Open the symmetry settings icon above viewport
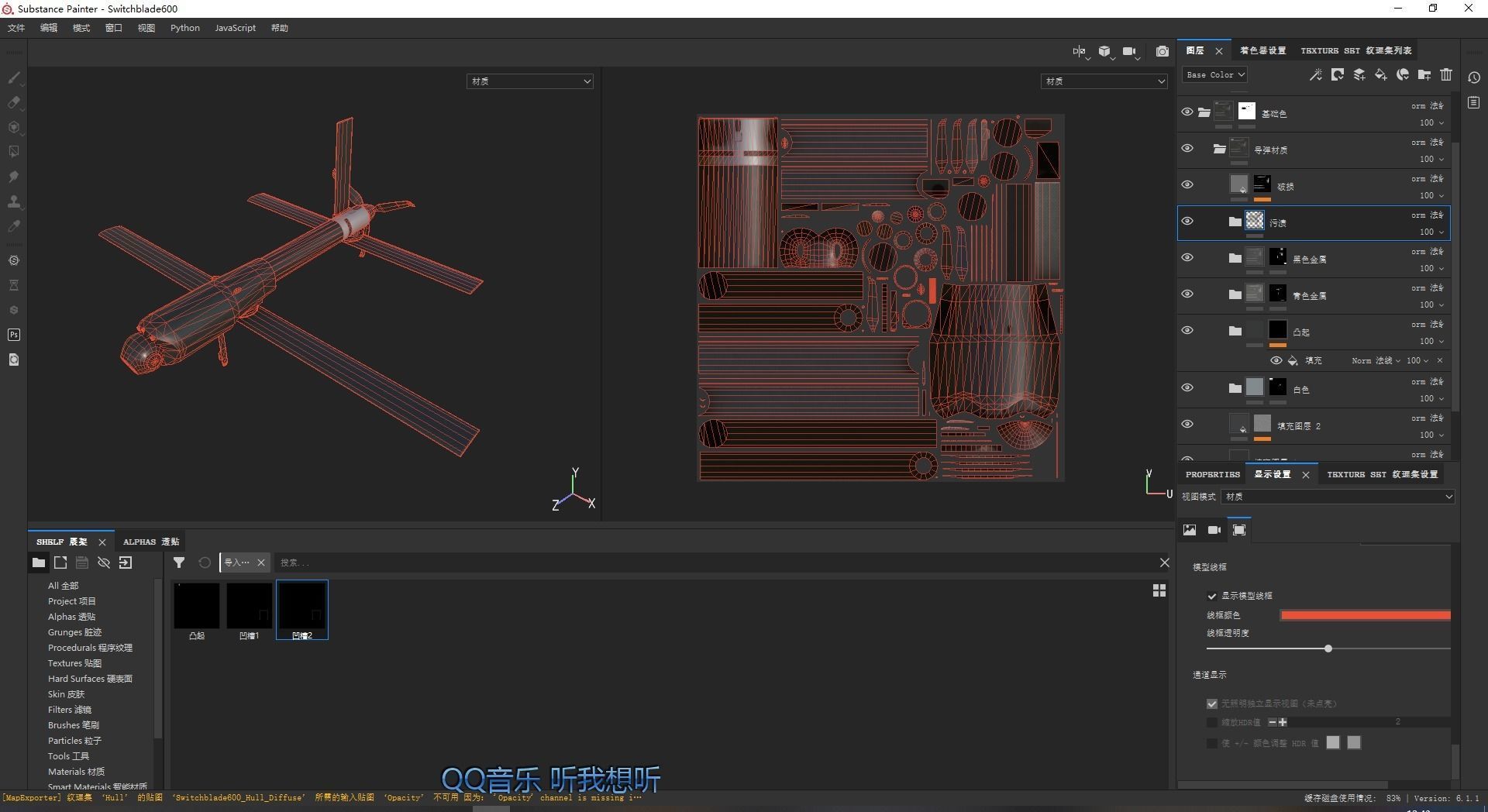The width and height of the screenshot is (1488, 812). (1080, 51)
